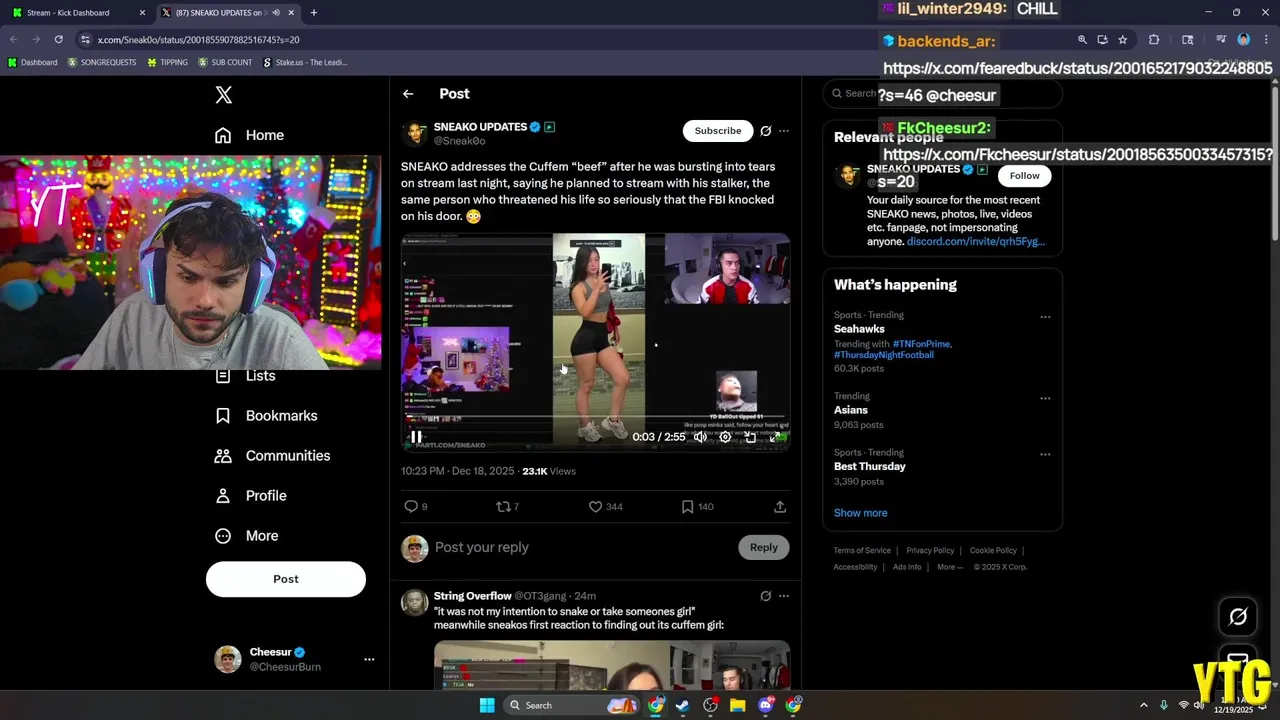Mute the video volume

[700, 437]
